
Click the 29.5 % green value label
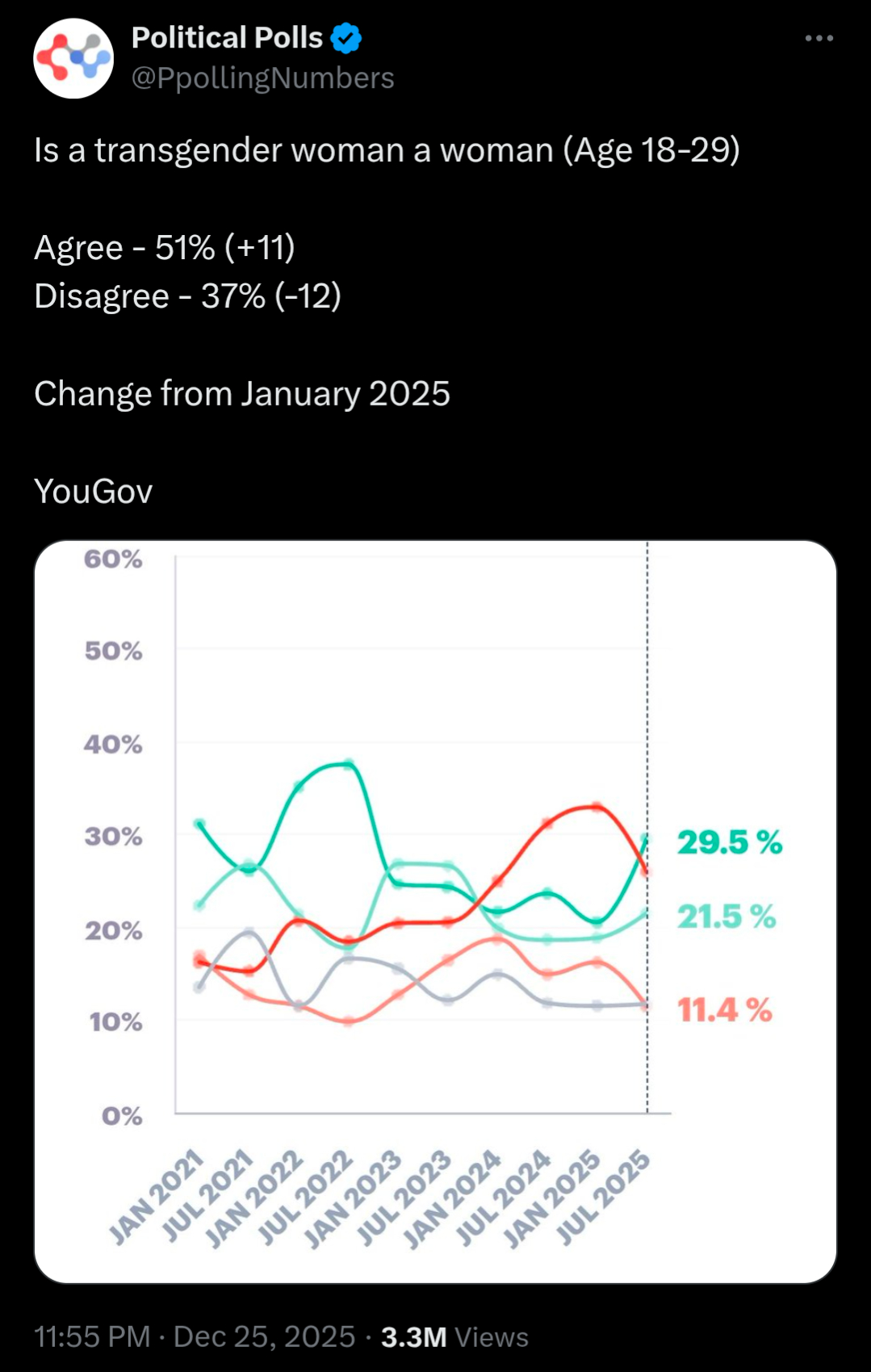pyautogui.click(x=729, y=842)
